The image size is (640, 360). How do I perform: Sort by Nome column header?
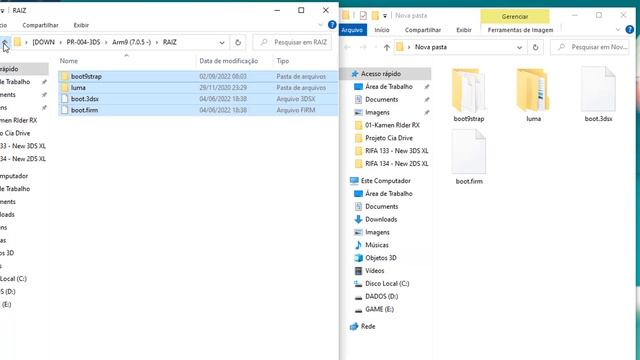coord(69,61)
